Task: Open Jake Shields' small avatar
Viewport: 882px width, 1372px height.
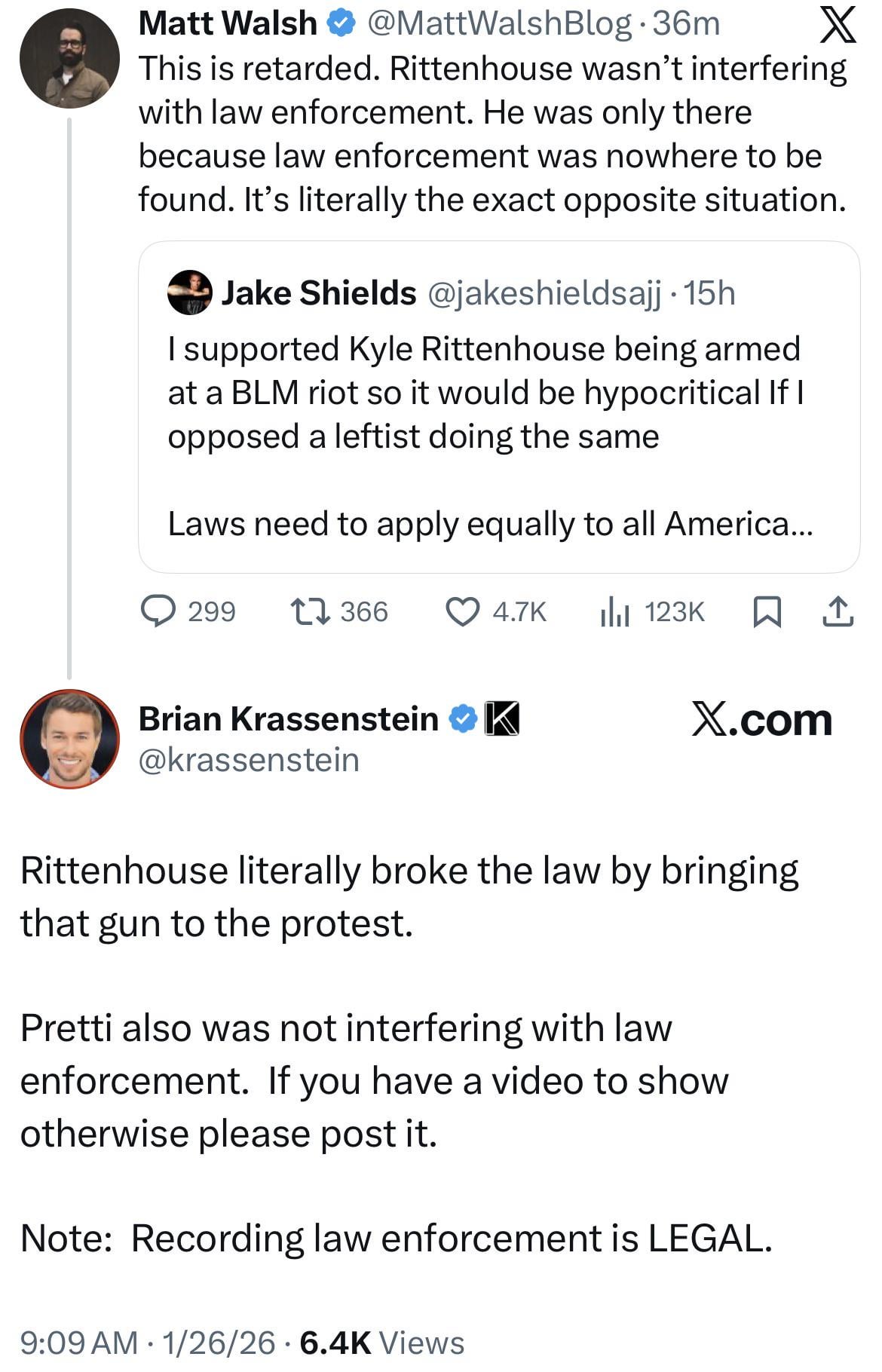Action: click(x=189, y=292)
